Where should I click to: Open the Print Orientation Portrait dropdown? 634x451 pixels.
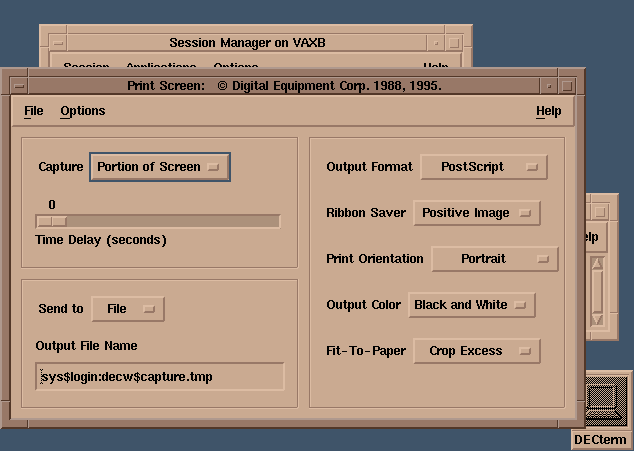pos(495,258)
